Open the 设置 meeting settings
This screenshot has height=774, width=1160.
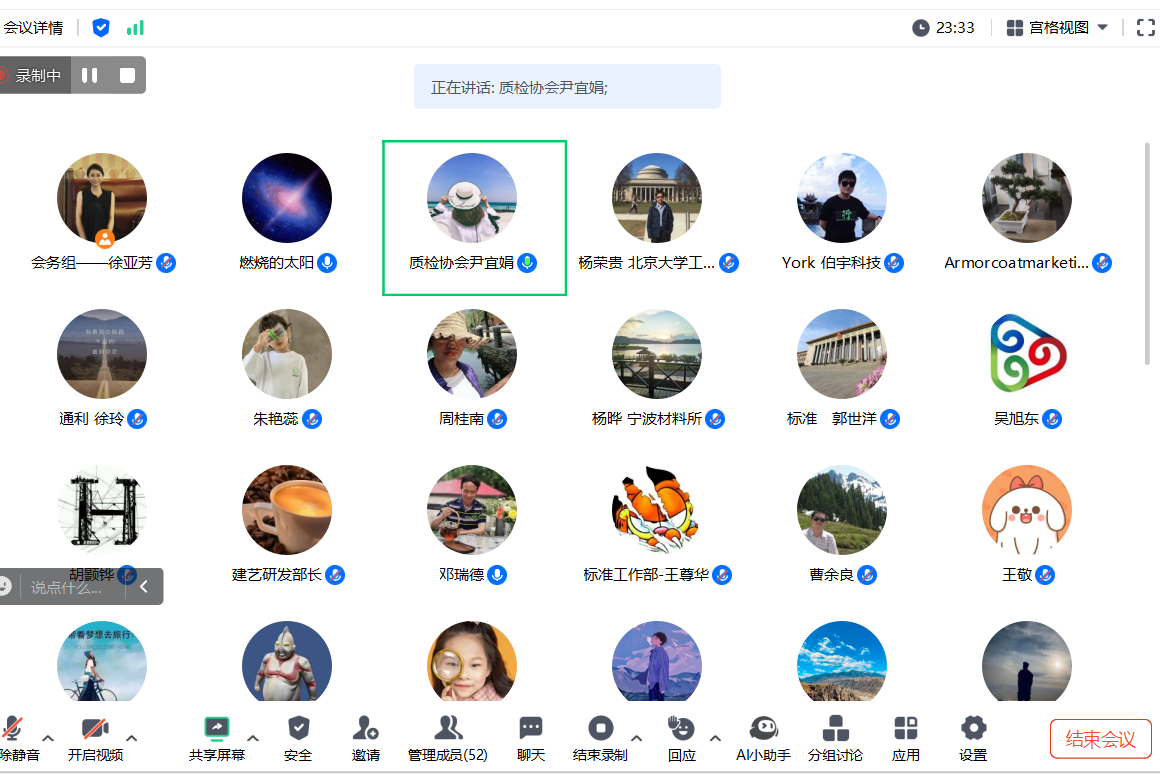pos(971,737)
